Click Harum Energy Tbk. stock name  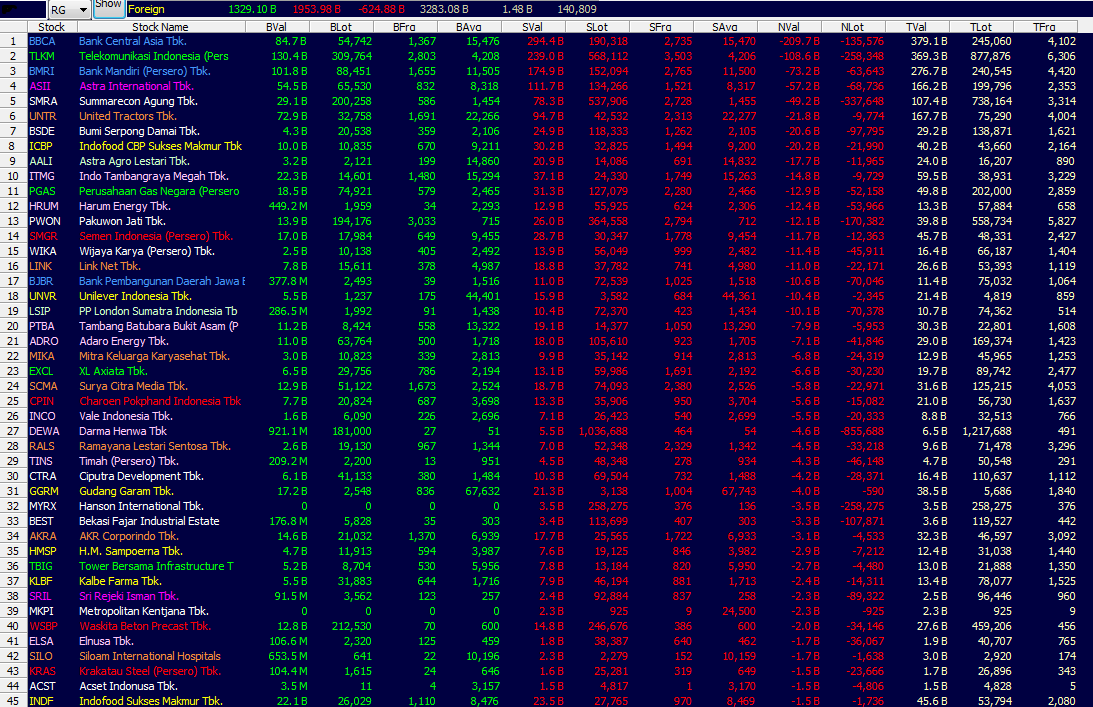pos(125,206)
